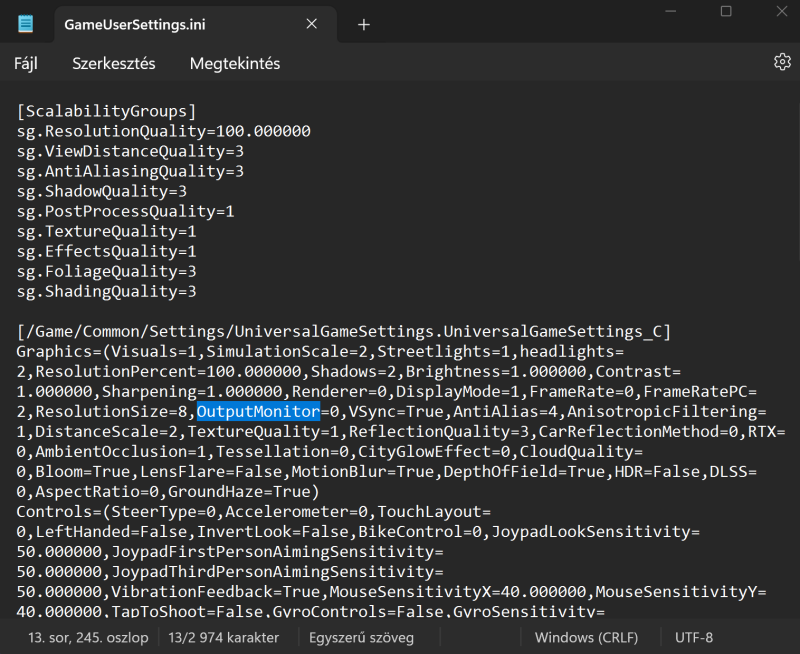The image size is (800, 654).
Task: Click the sg.ResolutionQuality=100.000000 line
Action: [164, 131]
